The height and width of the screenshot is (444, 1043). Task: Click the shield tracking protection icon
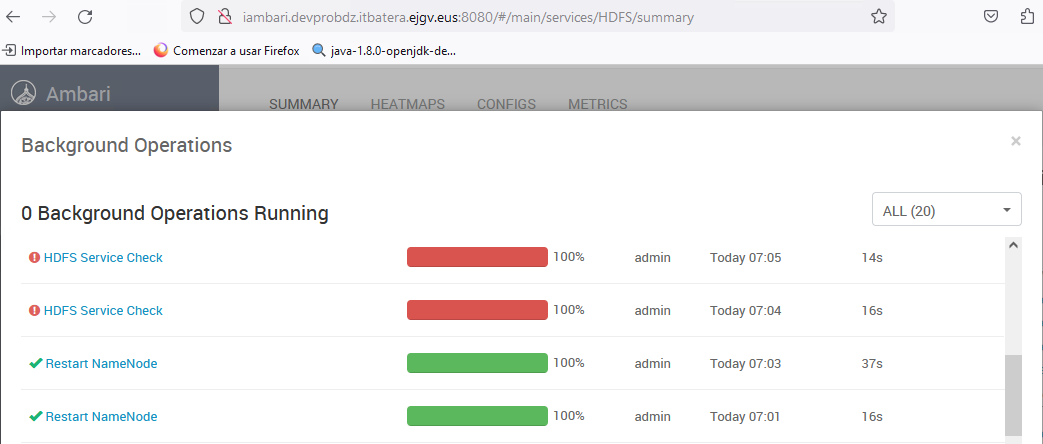point(197,17)
